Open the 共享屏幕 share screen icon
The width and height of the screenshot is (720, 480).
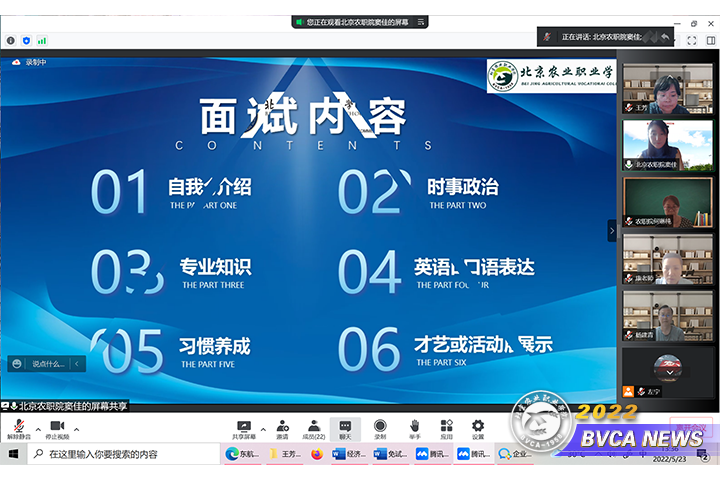coord(243,428)
